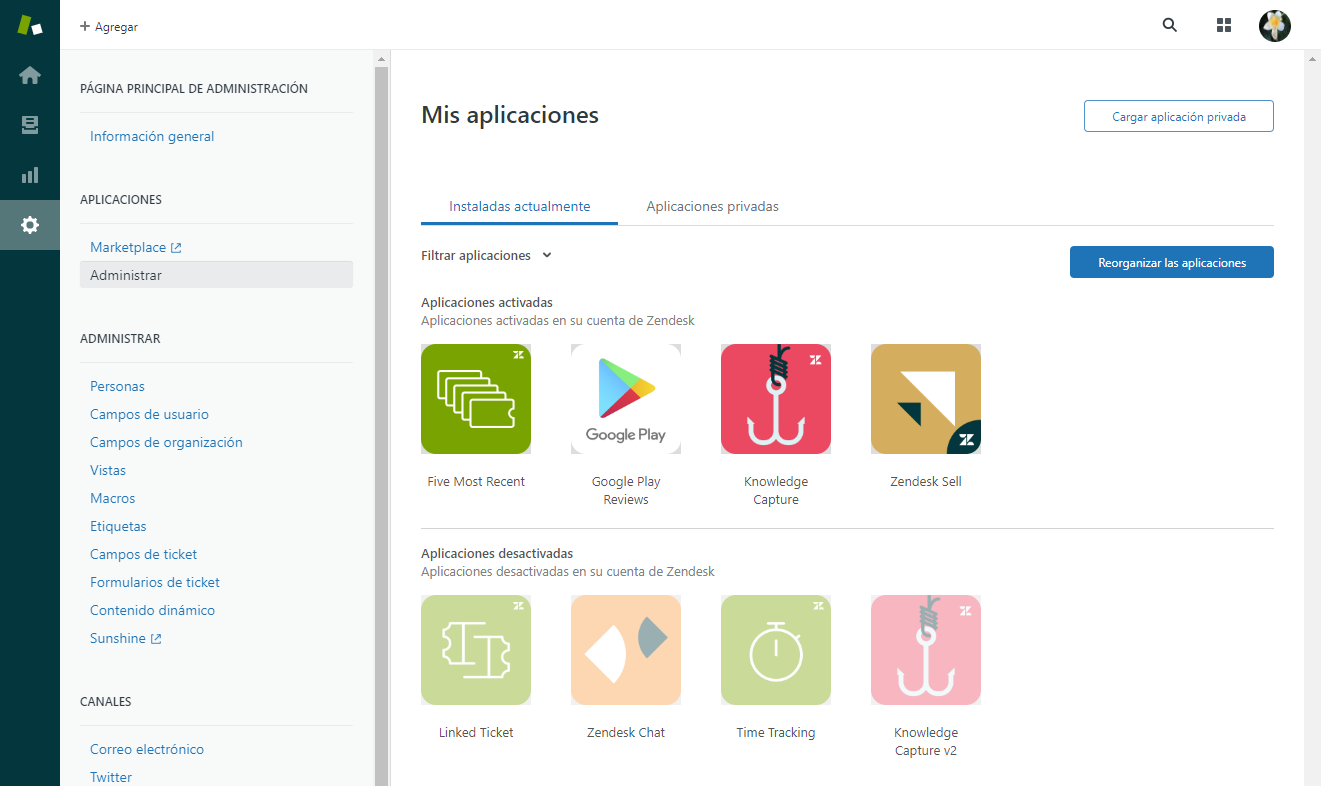Open the Macros link

[112, 499]
